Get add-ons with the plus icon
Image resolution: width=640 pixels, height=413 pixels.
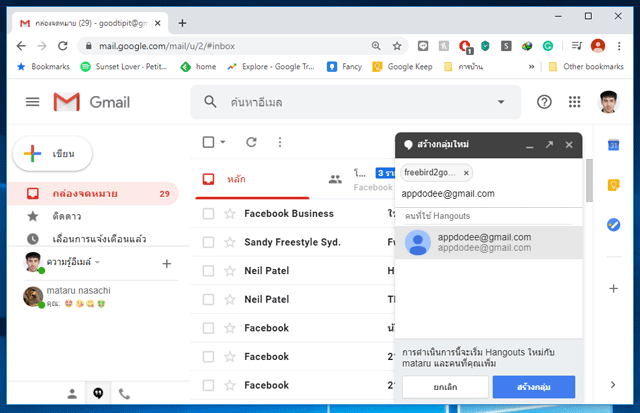(613, 289)
